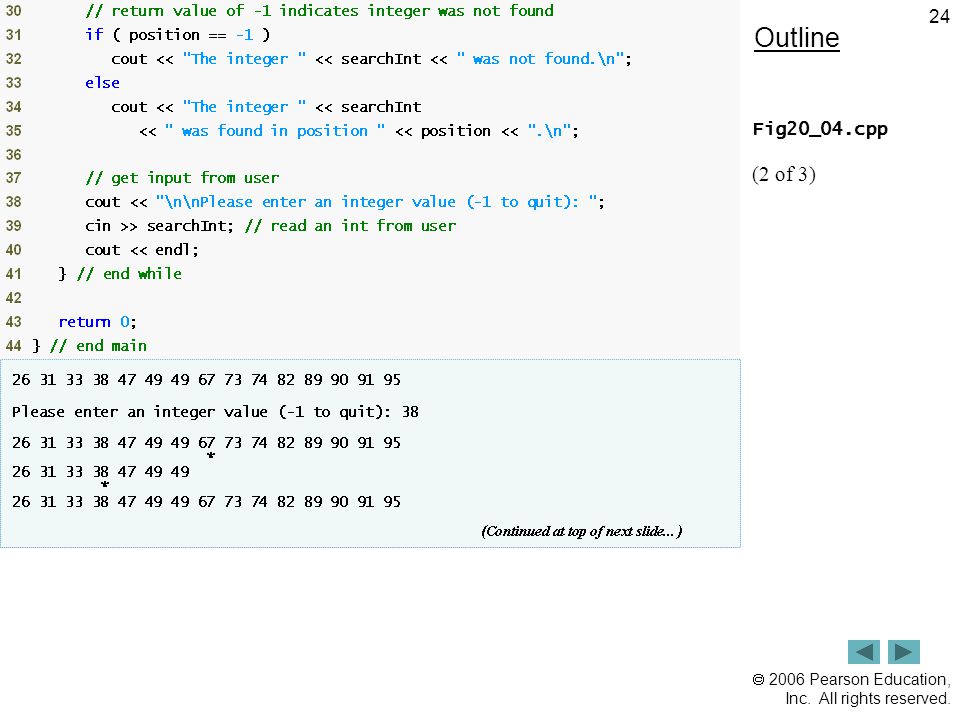Image resolution: width=960 pixels, height=720 pixels.
Task: Select code line 30 comment about -1
Action: tap(320, 11)
